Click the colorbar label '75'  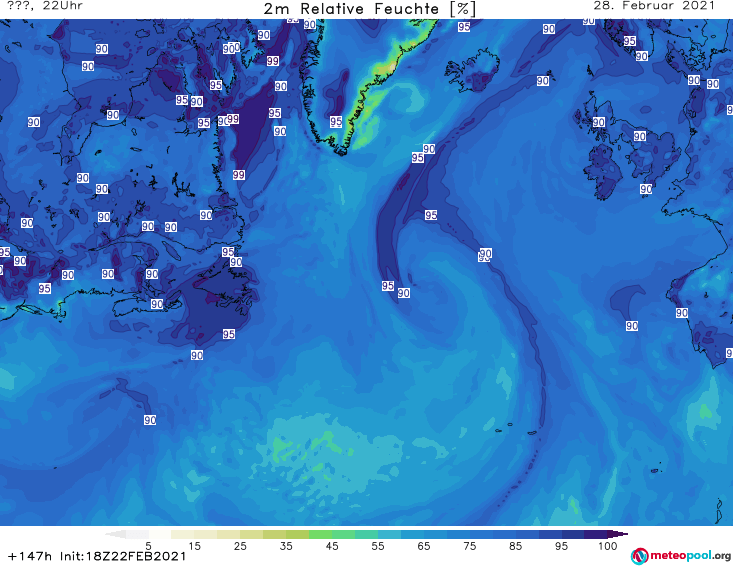469,545
